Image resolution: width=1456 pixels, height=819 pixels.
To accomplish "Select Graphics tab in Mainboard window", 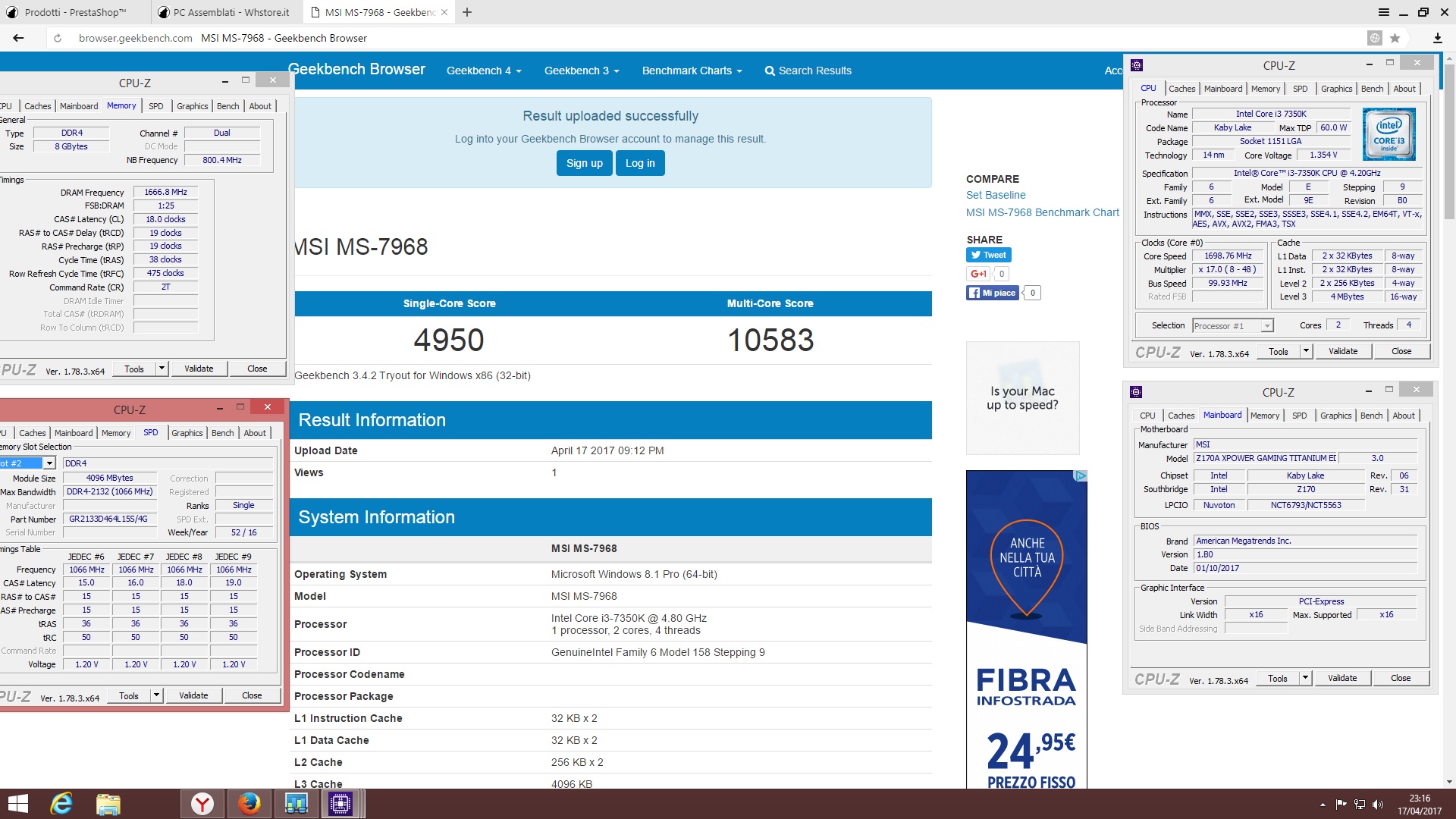I will [1335, 416].
